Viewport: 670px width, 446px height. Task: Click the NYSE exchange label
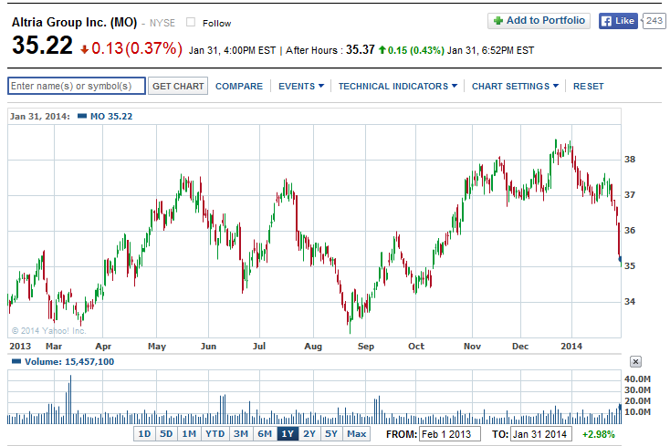pyautogui.click(x=162, y=23)
